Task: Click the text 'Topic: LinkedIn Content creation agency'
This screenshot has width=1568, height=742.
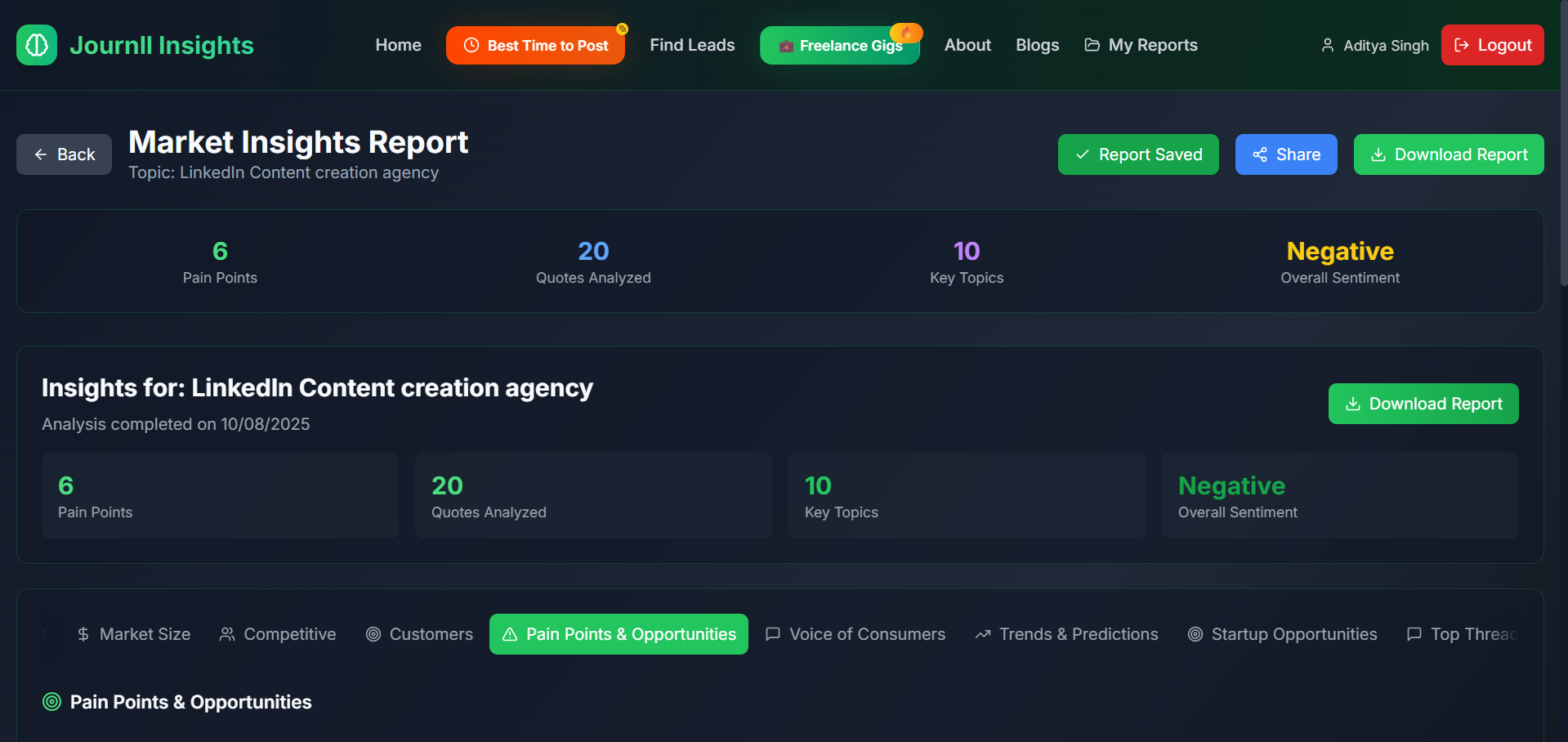Action: coord(284,172)
